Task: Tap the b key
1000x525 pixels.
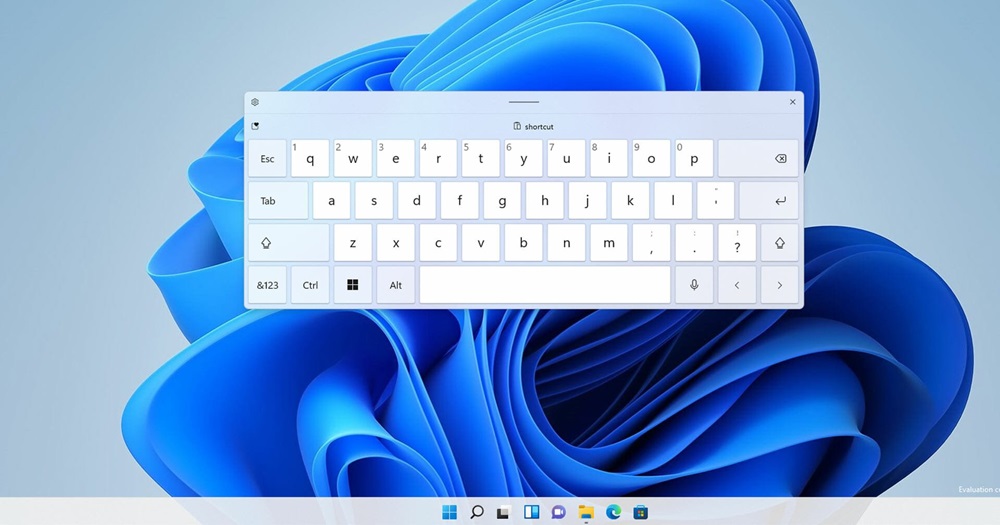Action: 524,243
